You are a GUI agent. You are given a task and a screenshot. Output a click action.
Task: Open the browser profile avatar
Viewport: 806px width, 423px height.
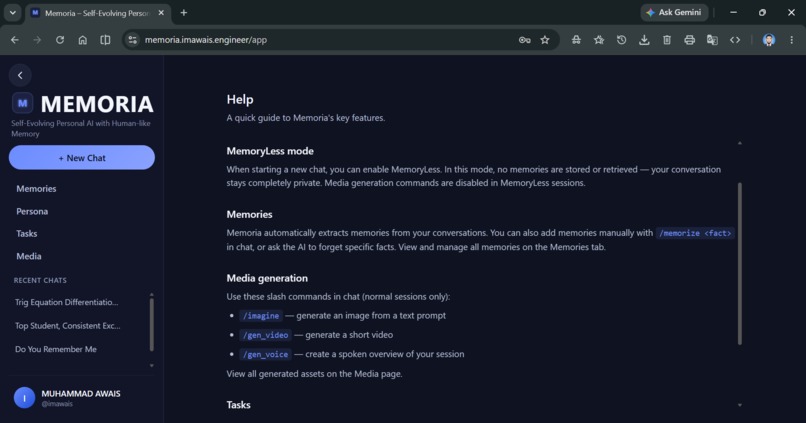769,40
